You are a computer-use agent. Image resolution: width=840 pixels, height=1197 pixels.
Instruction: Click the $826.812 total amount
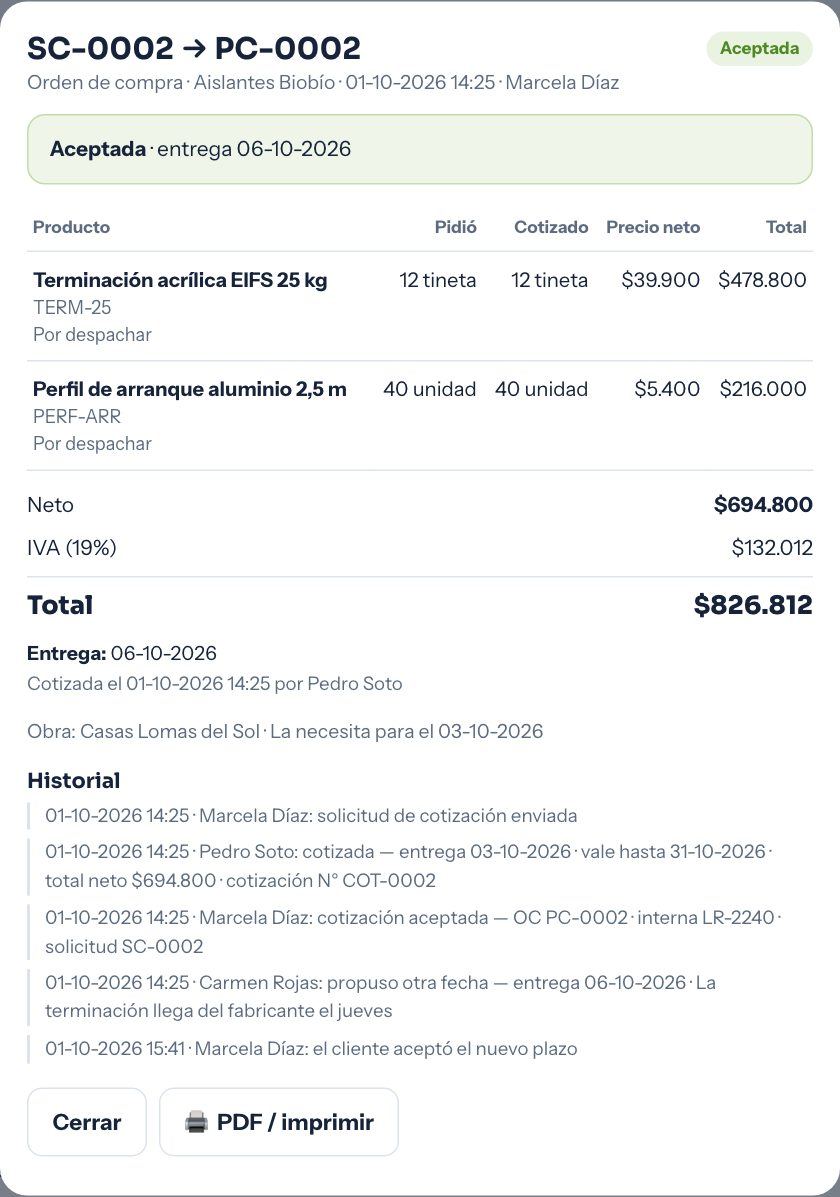point(753,605)
